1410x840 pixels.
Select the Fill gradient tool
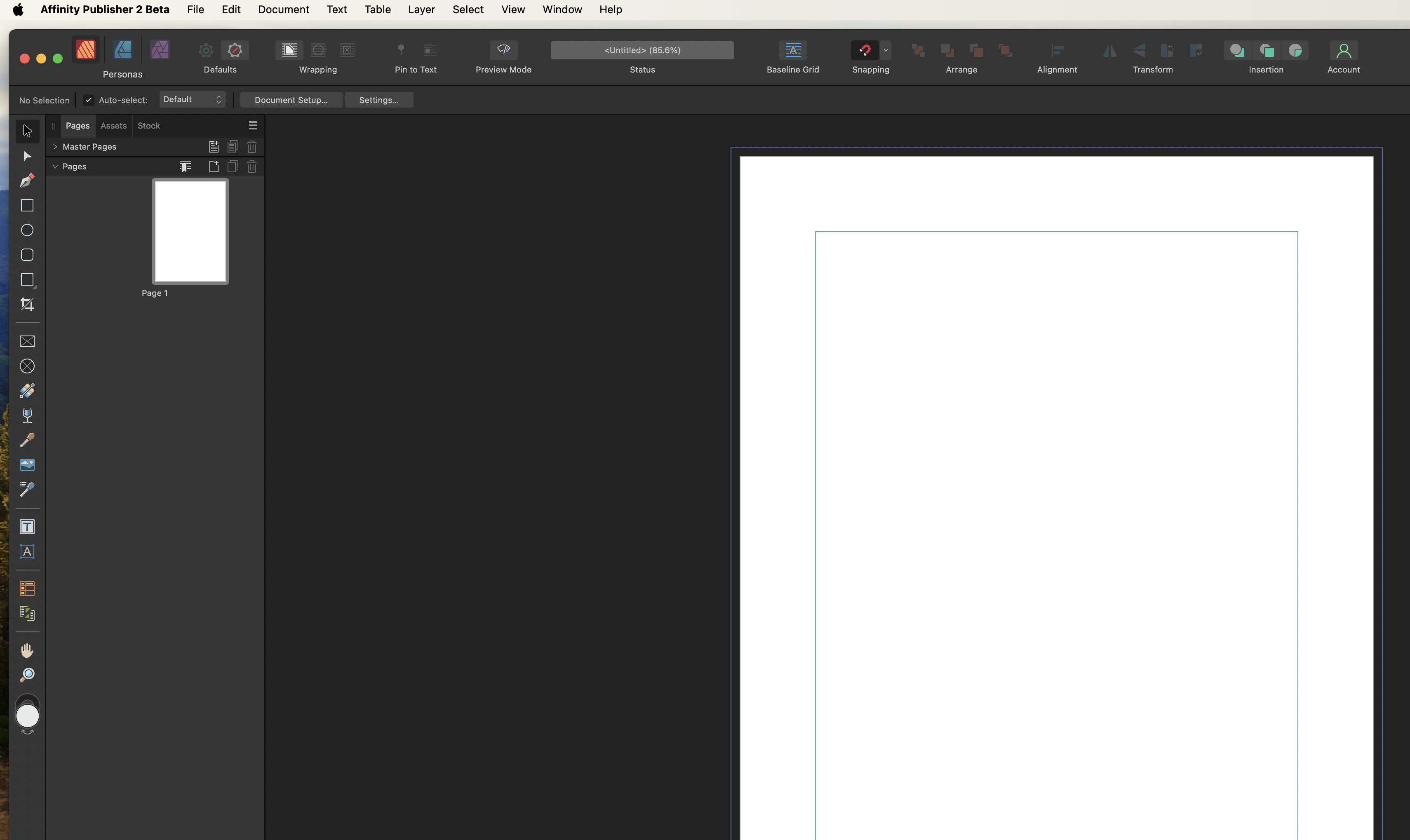pyautogui.click(x=27, y=391)
